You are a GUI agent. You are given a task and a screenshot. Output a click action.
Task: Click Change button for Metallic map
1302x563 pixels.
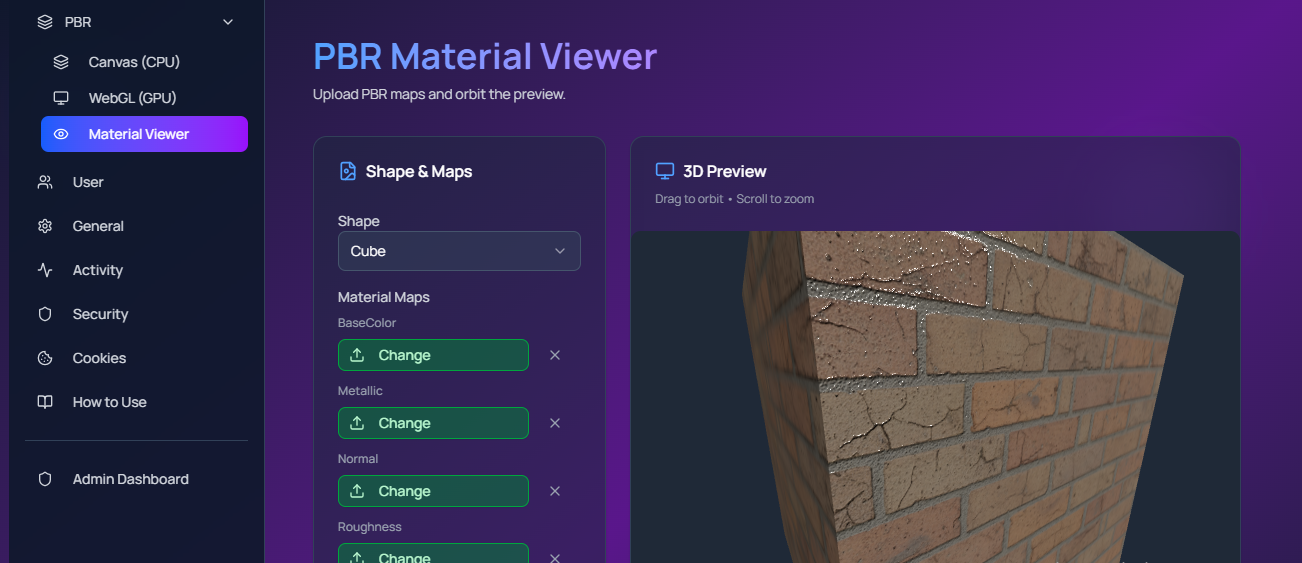point(433,423)
